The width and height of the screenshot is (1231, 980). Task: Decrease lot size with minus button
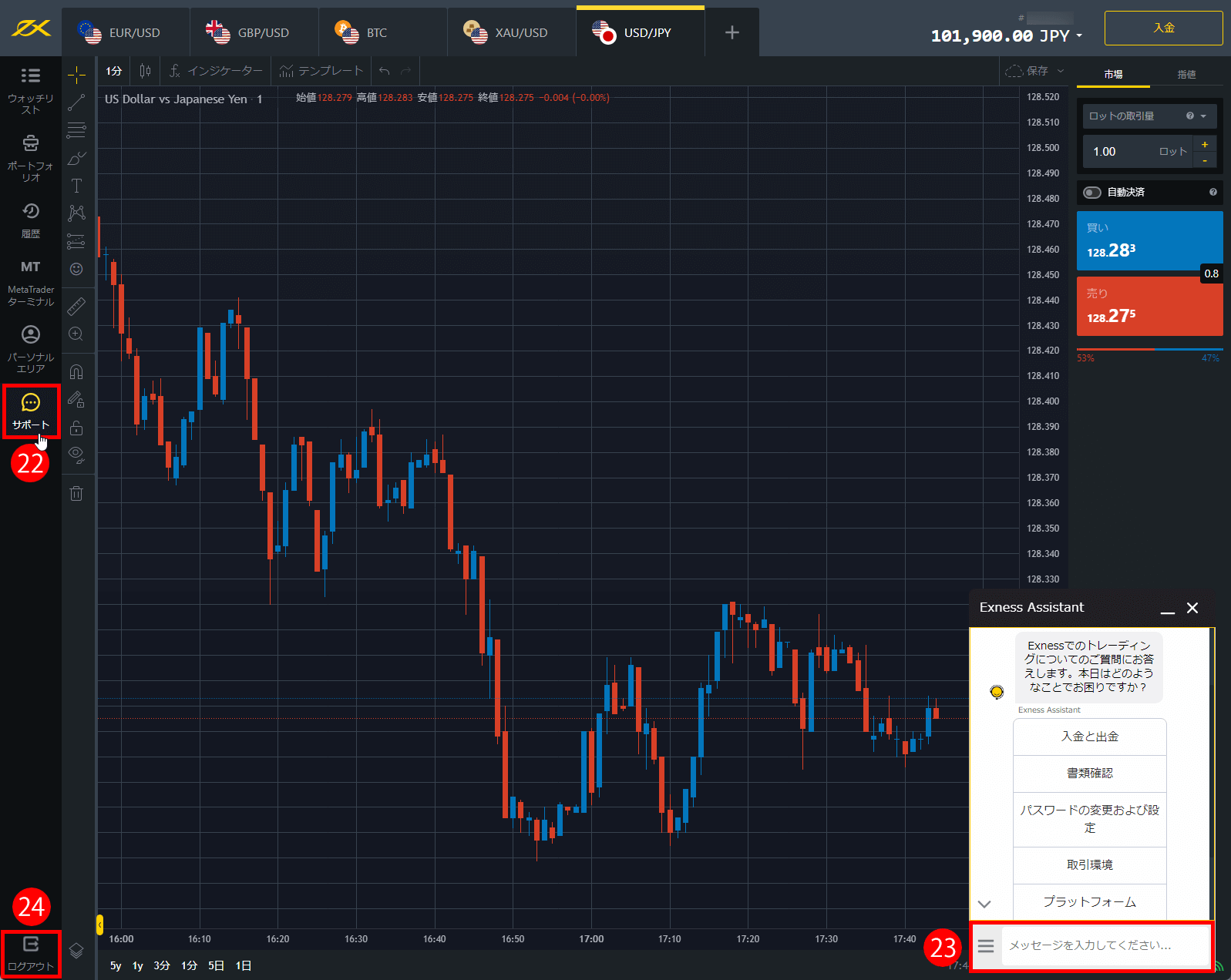(x=1205, y=160)
